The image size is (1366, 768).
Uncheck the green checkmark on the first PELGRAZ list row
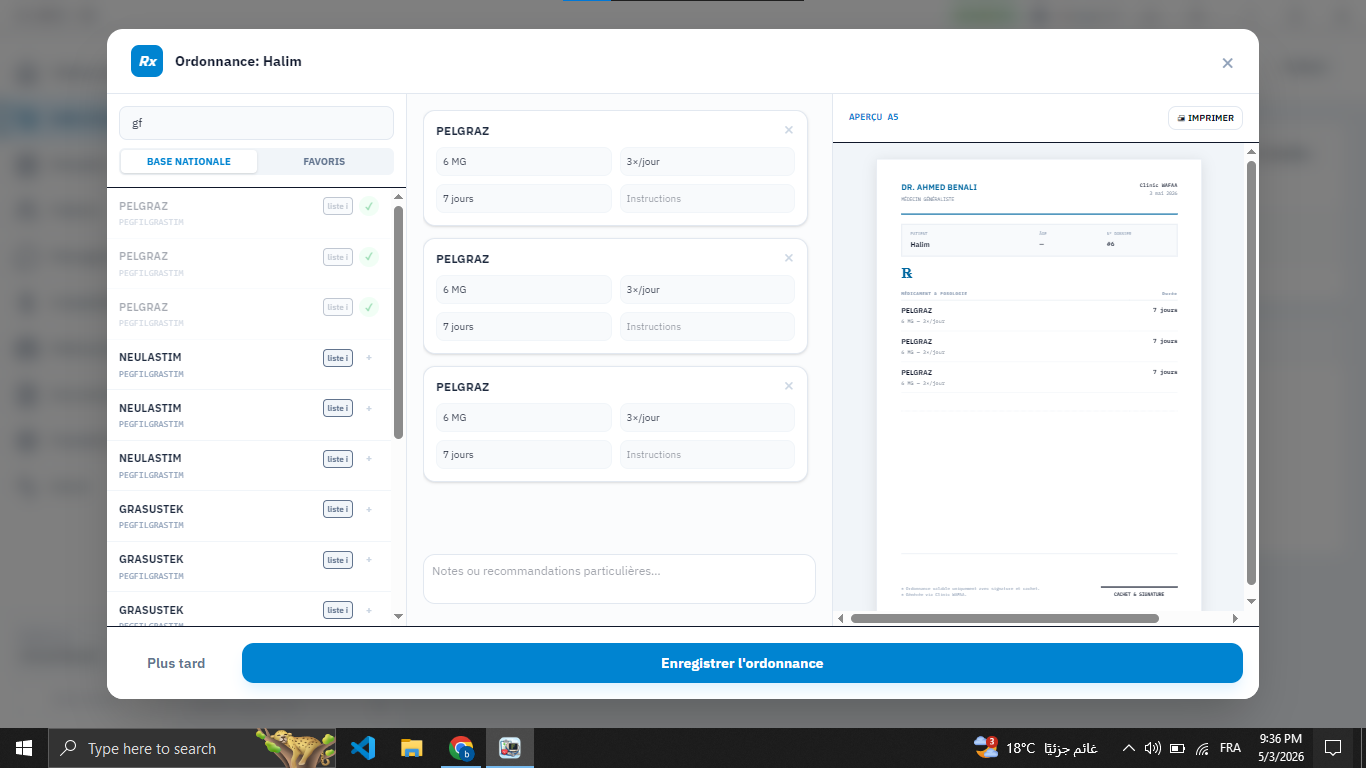pyautogui.click(x=369, y=207)
